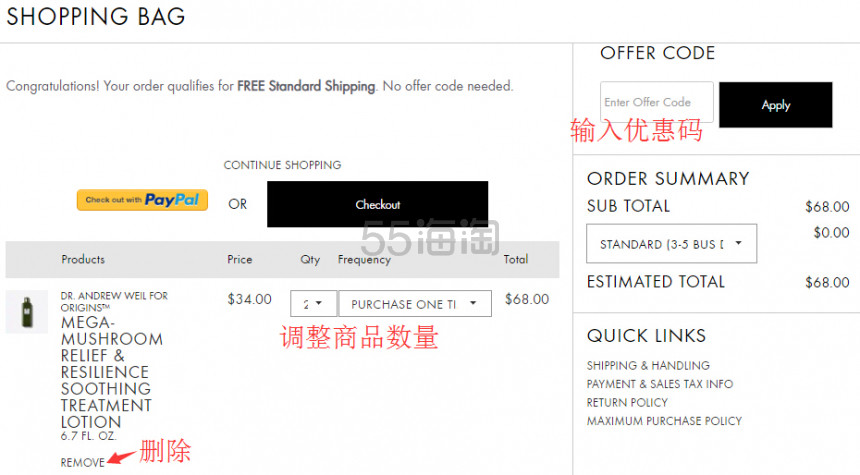
Task: Click the PayPal logo on yellow button
Action: click(x=172, y=200)
